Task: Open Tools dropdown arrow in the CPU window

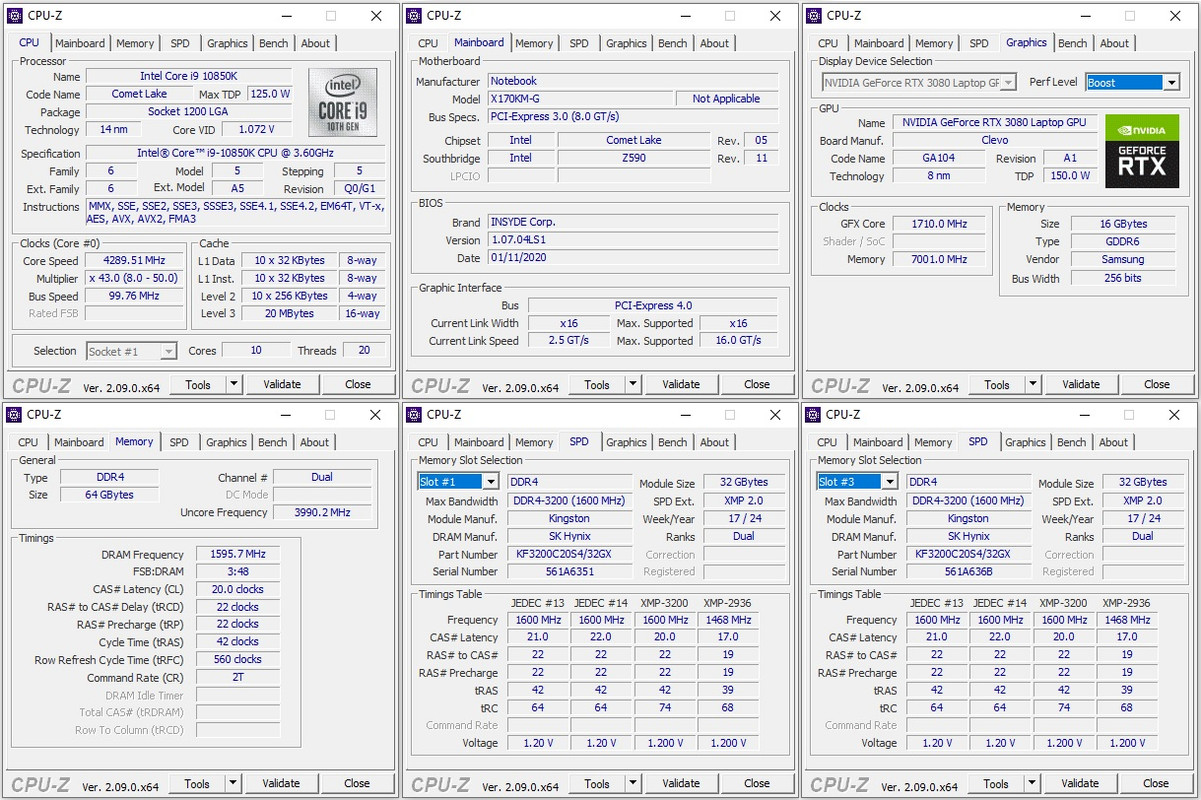Action: [x=234, y=384]
